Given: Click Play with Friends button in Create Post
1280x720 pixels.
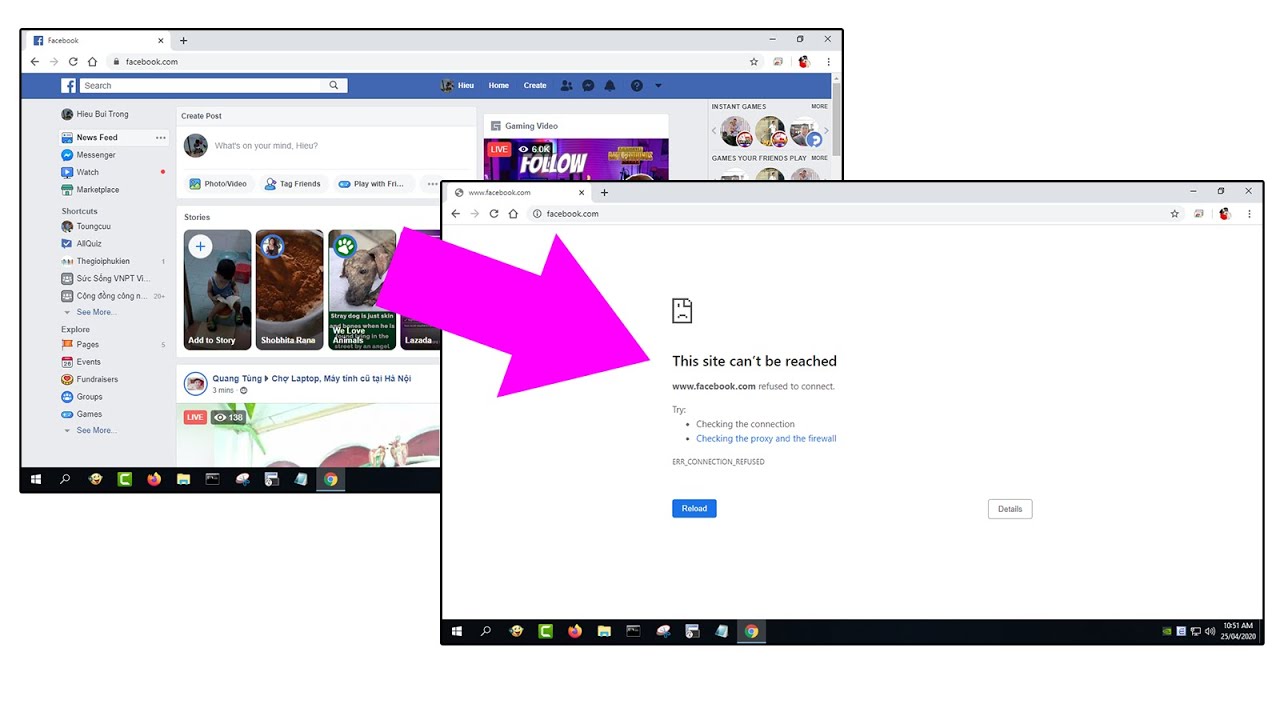Looking at the screenshot, I should (x=371, y=184).
